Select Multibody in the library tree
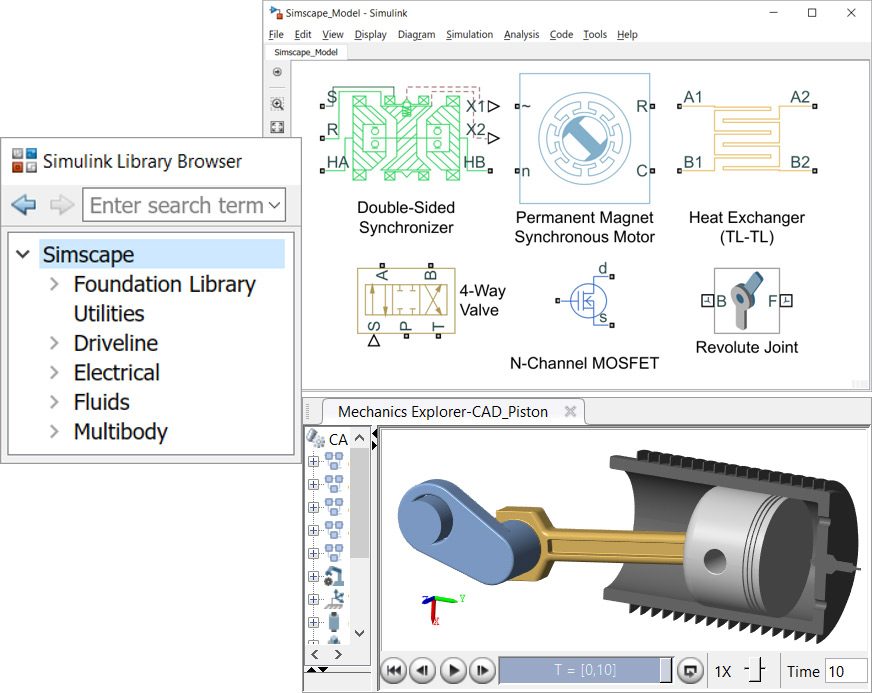Viewport: 872px width, 693px height. point(121,432)
